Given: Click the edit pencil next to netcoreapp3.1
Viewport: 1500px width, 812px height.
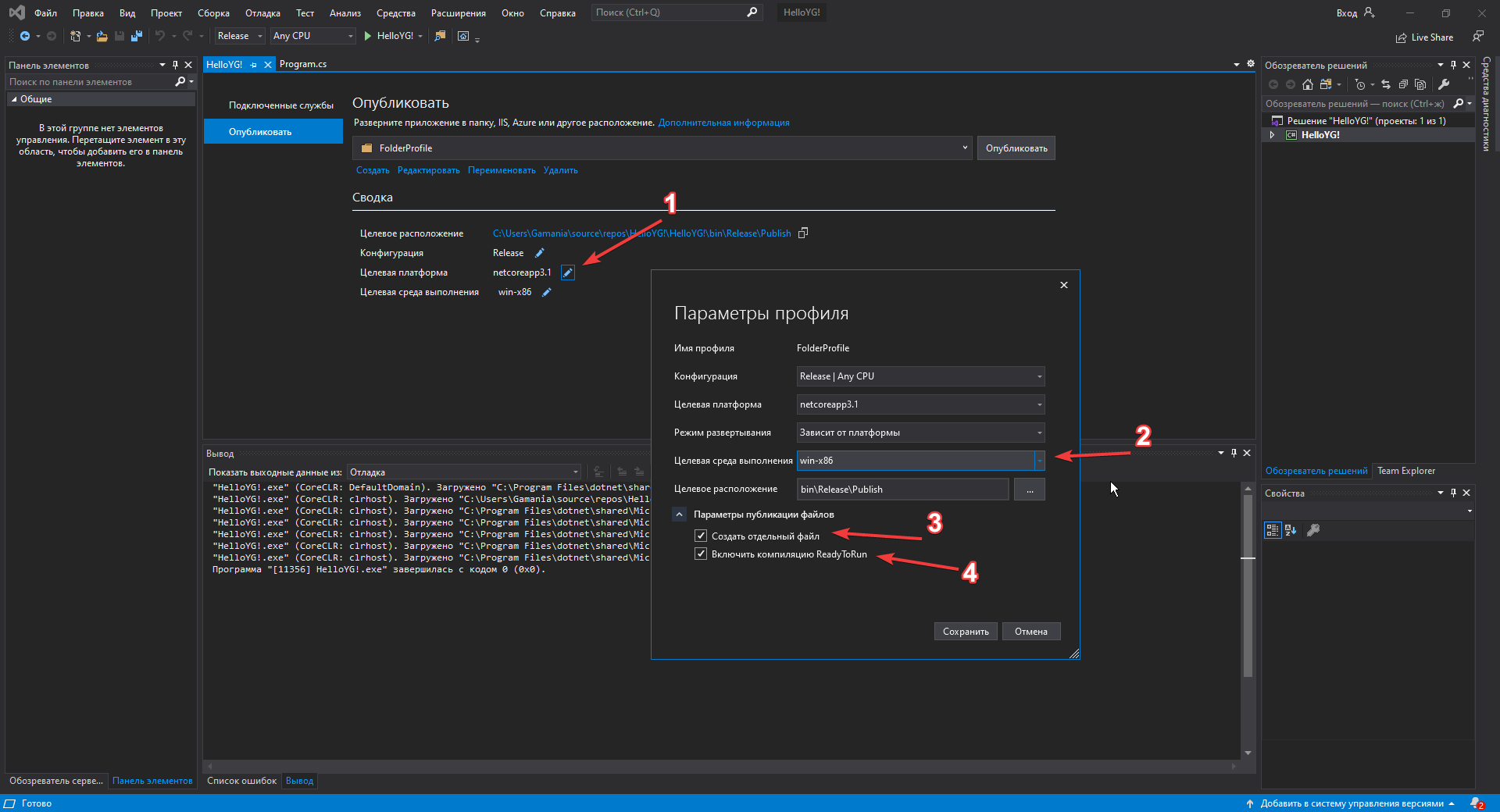Looking at the screenshot, I should point(568,272).
